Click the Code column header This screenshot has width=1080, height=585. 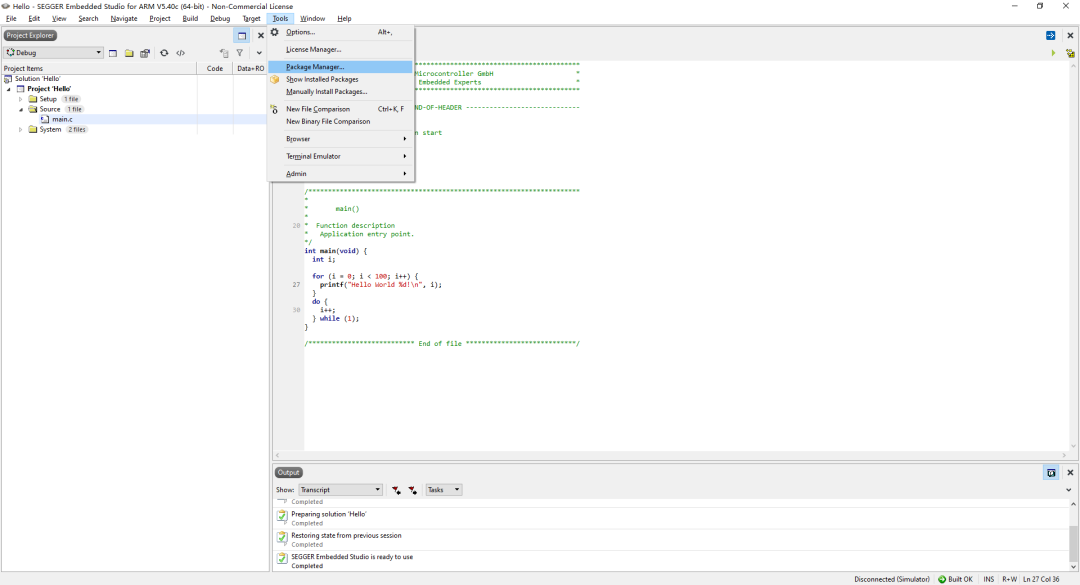tap(215, 68)
